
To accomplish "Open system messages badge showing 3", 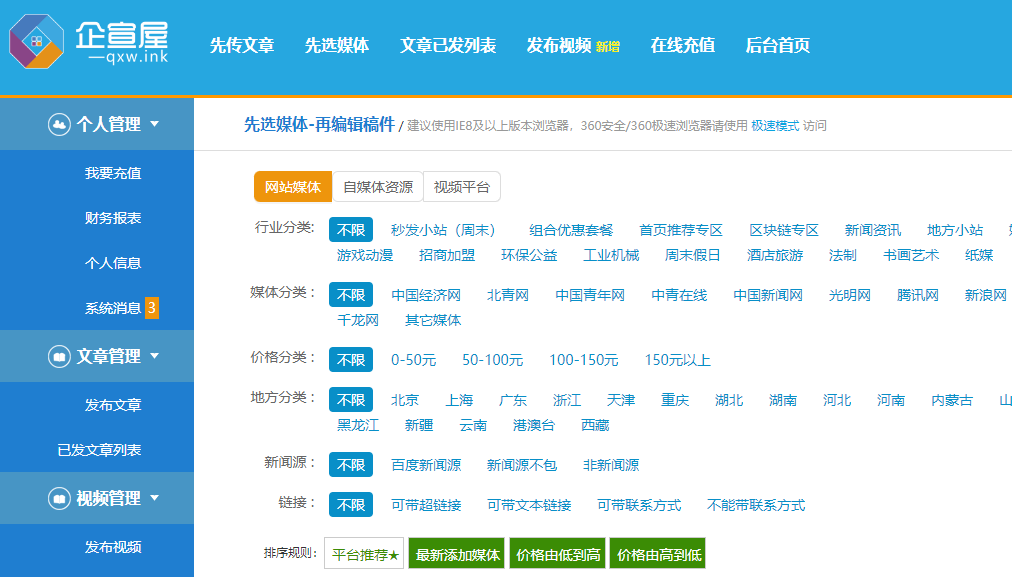I will (152, 308).
